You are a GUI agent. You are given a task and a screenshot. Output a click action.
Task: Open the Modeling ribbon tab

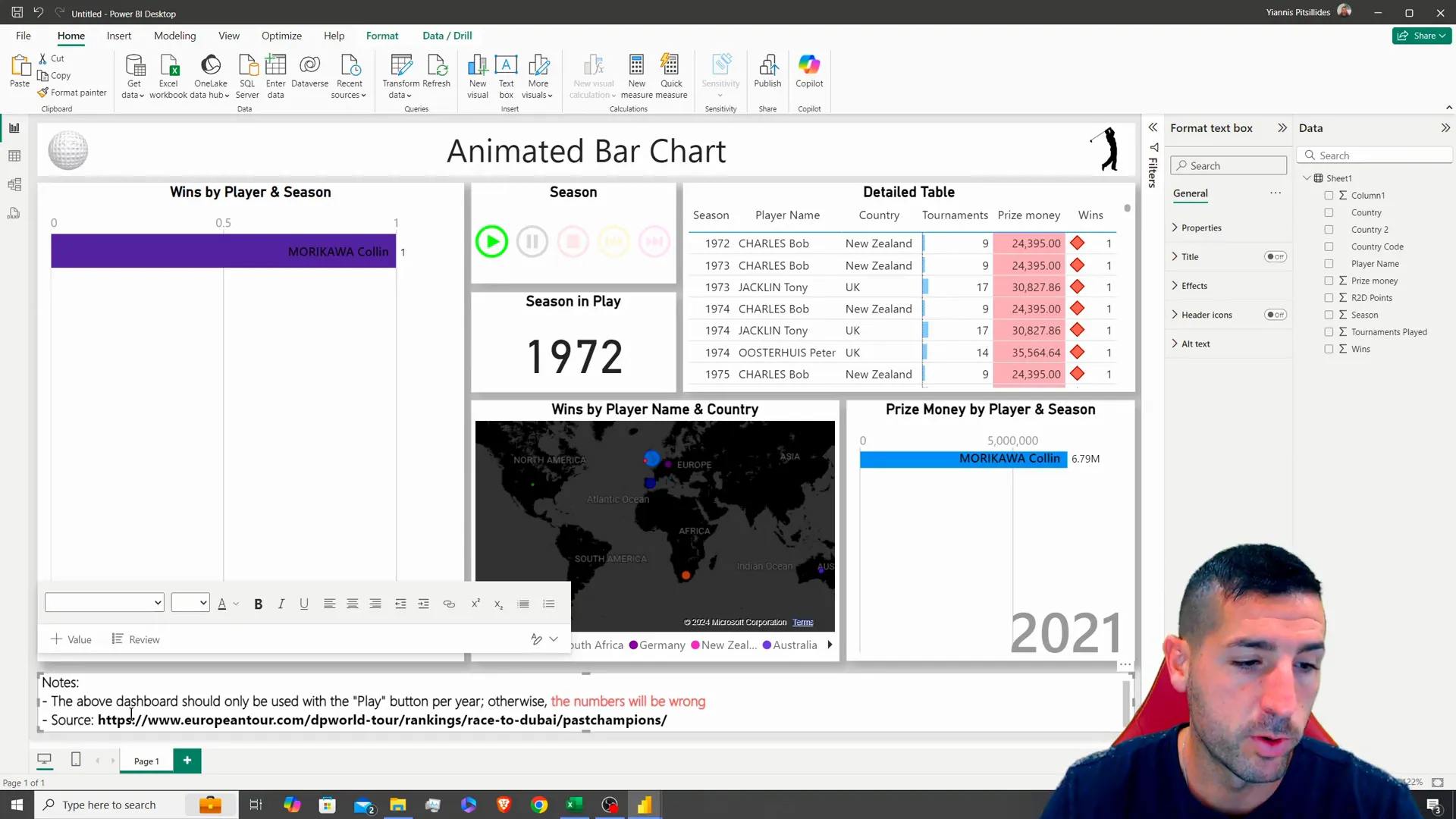(175, 35)
